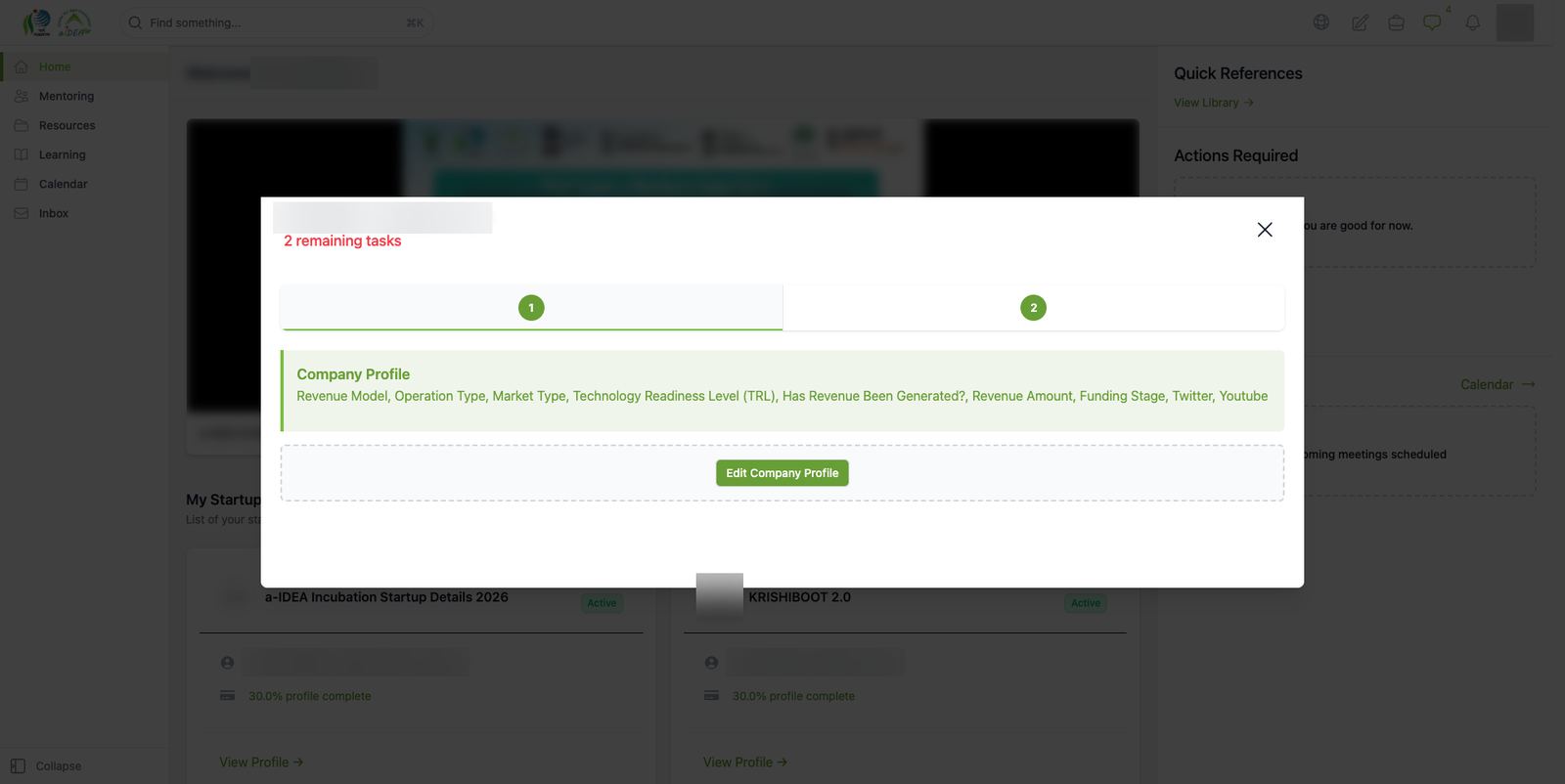Open the Calendar link in right panel
Viewport: 1565px width, 784px height.
(1498, 384)
